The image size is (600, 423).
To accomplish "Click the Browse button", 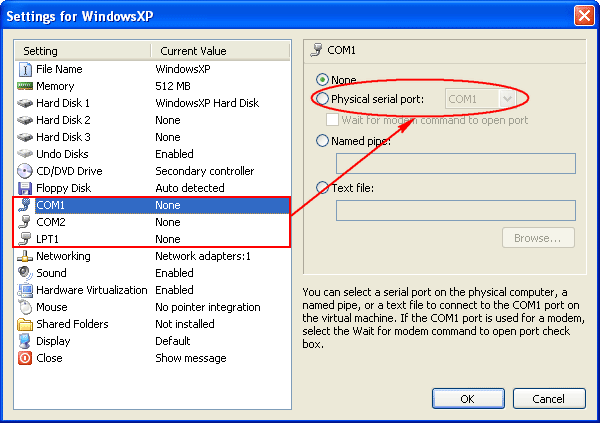I will 538,238.
